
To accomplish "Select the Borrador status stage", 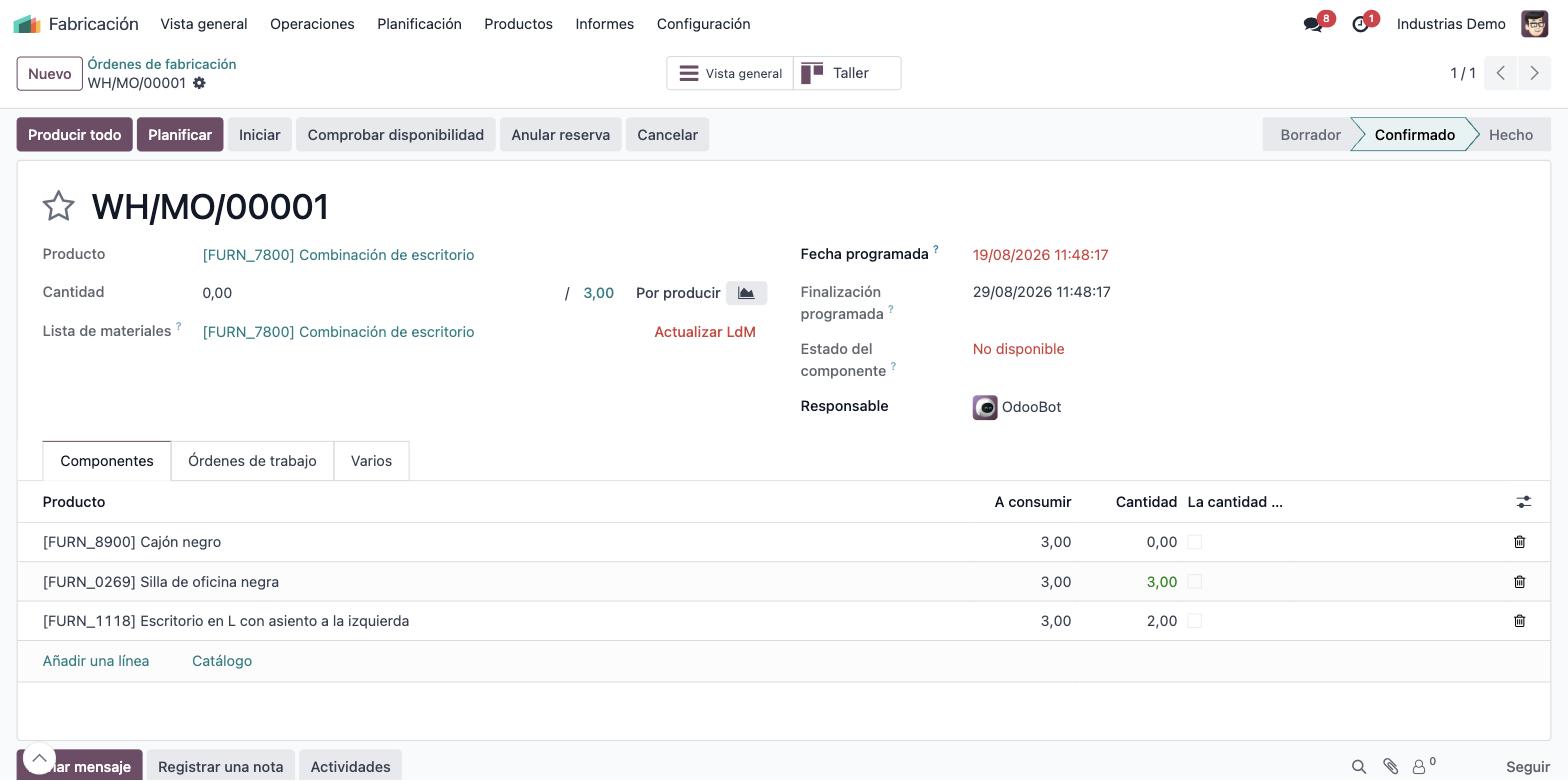I will click(1310, 135).
